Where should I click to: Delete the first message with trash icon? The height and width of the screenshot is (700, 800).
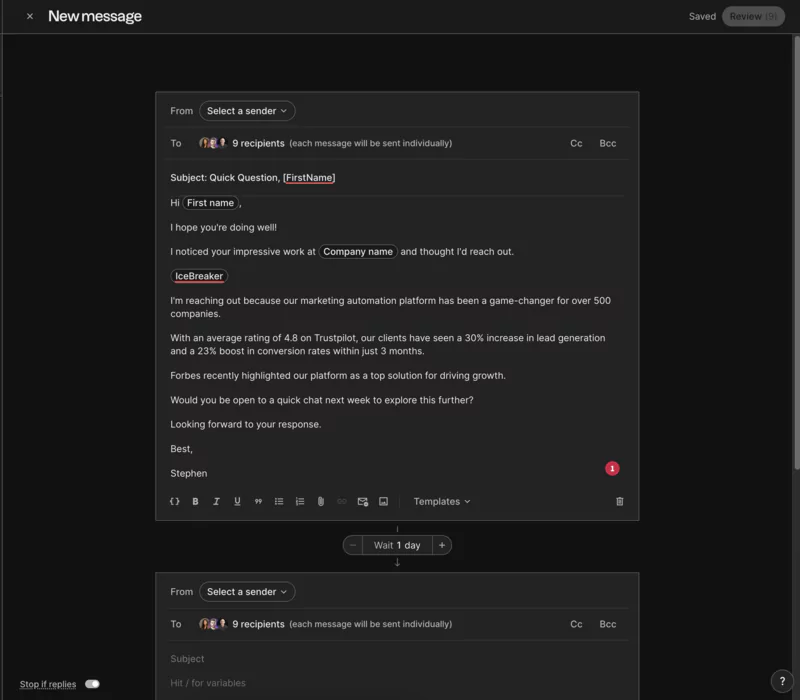click(619, 502)
